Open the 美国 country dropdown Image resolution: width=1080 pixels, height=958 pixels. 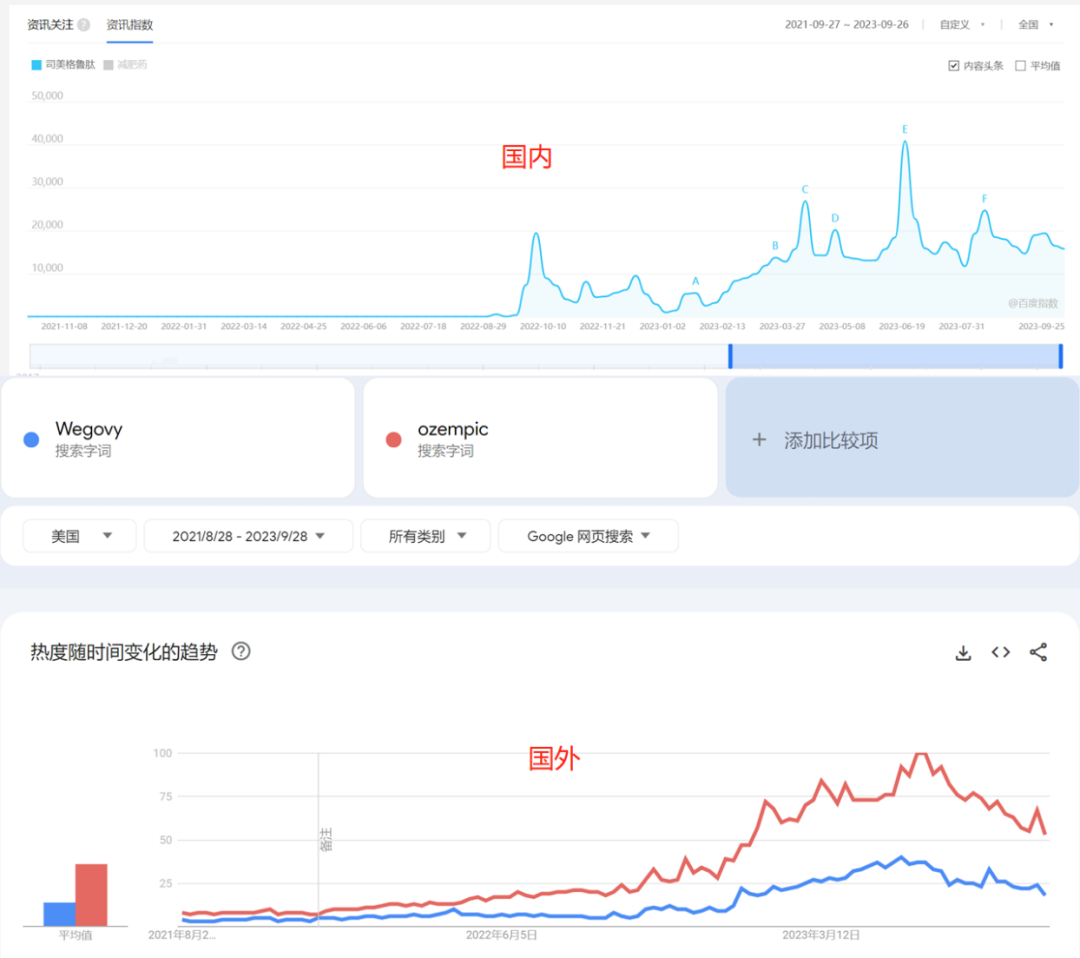click(x=79, y=536)
